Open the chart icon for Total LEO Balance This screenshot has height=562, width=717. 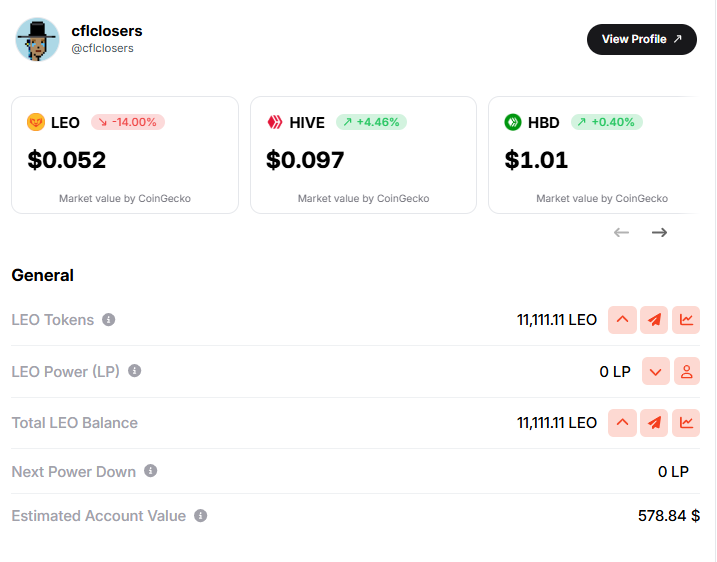coord(686,423)
